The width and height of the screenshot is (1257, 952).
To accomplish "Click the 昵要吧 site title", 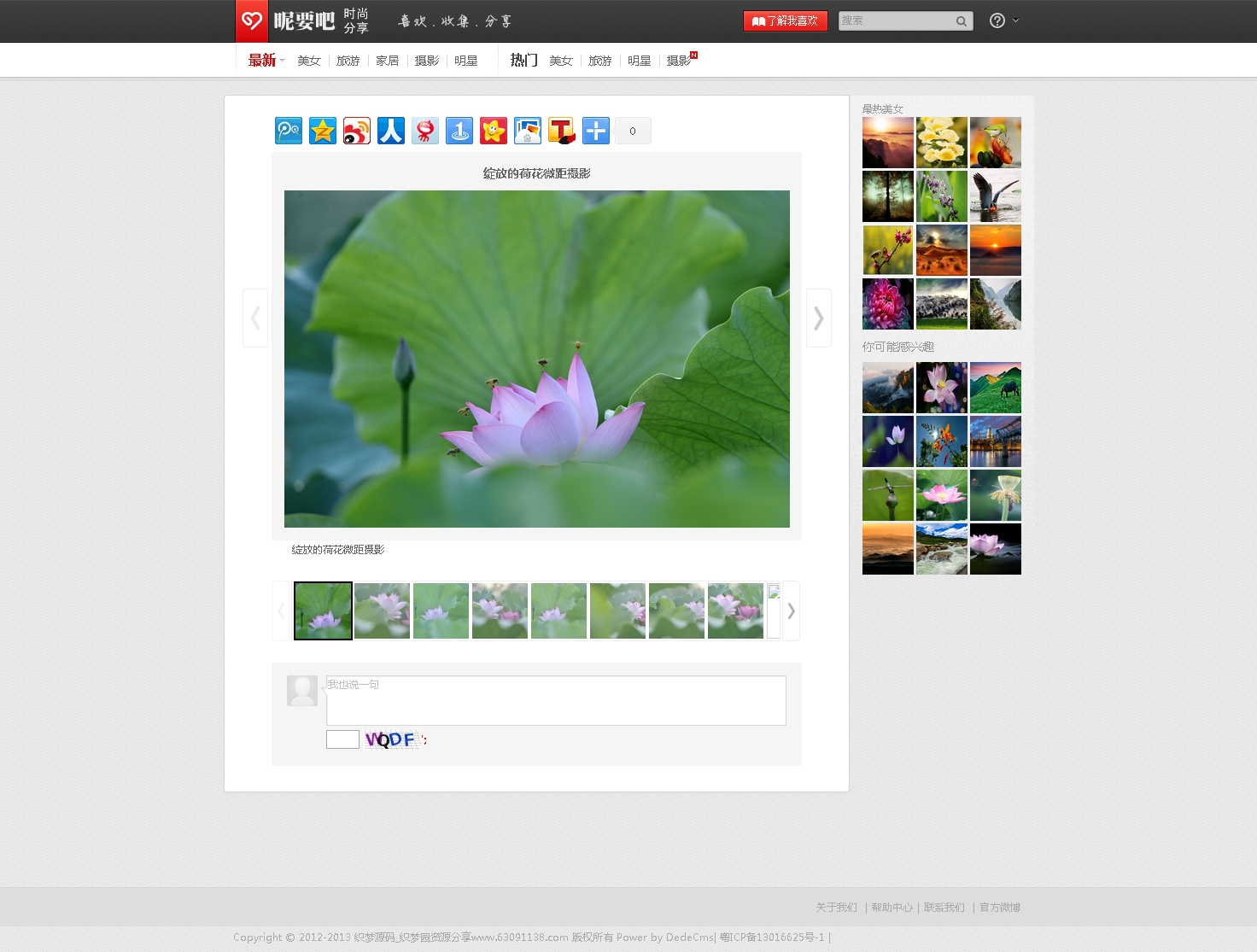I will [304, 20].
